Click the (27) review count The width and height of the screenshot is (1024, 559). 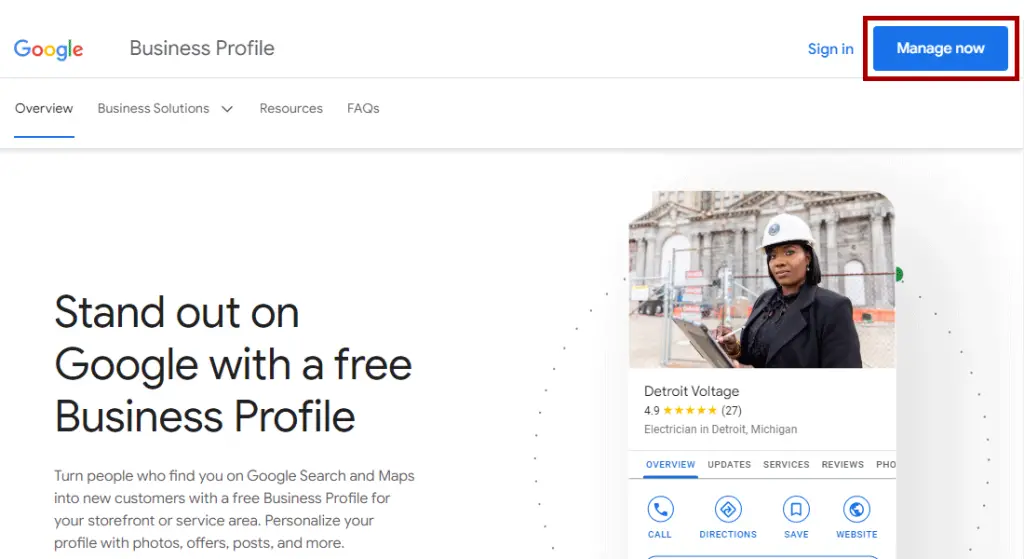coord(731,411)
